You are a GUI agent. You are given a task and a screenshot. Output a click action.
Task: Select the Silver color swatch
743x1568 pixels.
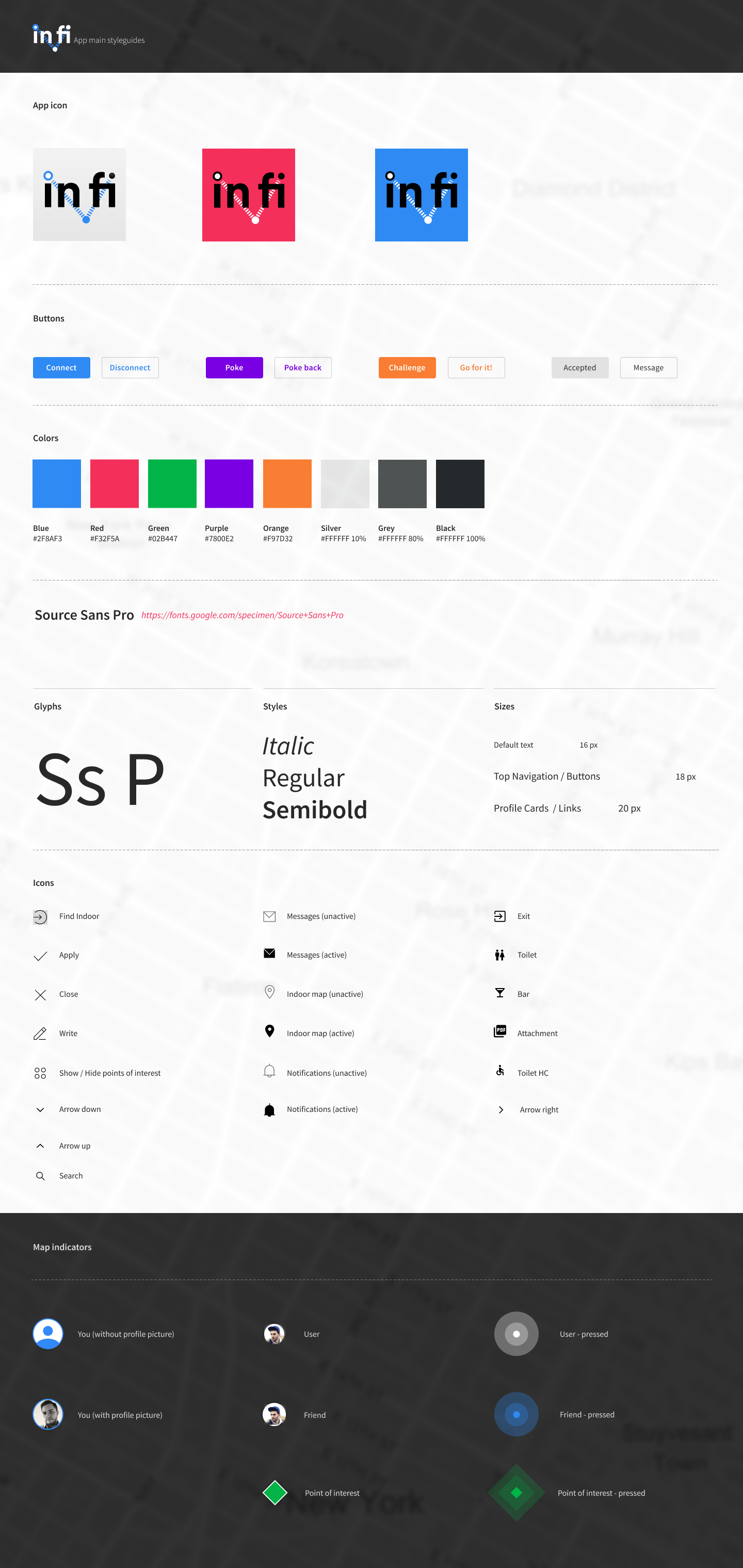tap(345, 484)
